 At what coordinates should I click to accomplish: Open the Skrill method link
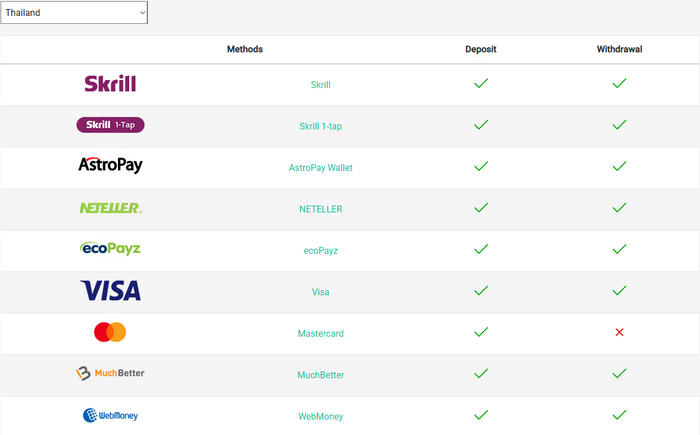(320, 85)
